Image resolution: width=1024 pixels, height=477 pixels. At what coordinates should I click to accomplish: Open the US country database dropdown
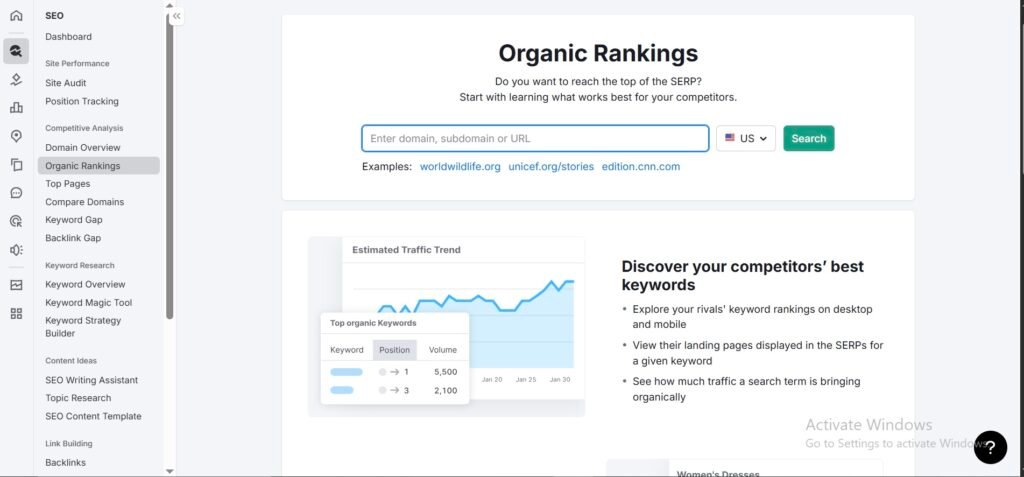tap(746, 139)
